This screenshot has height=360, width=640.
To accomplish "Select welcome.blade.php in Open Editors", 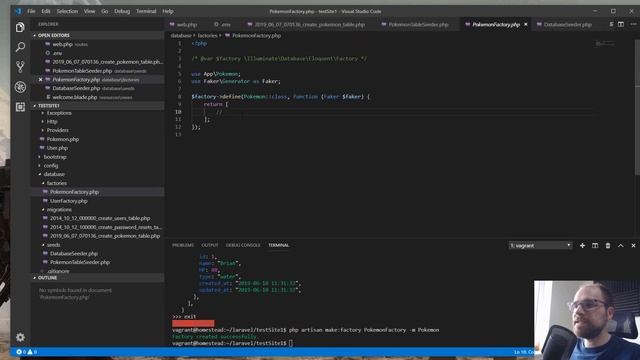I will click(x=75, y=97).
